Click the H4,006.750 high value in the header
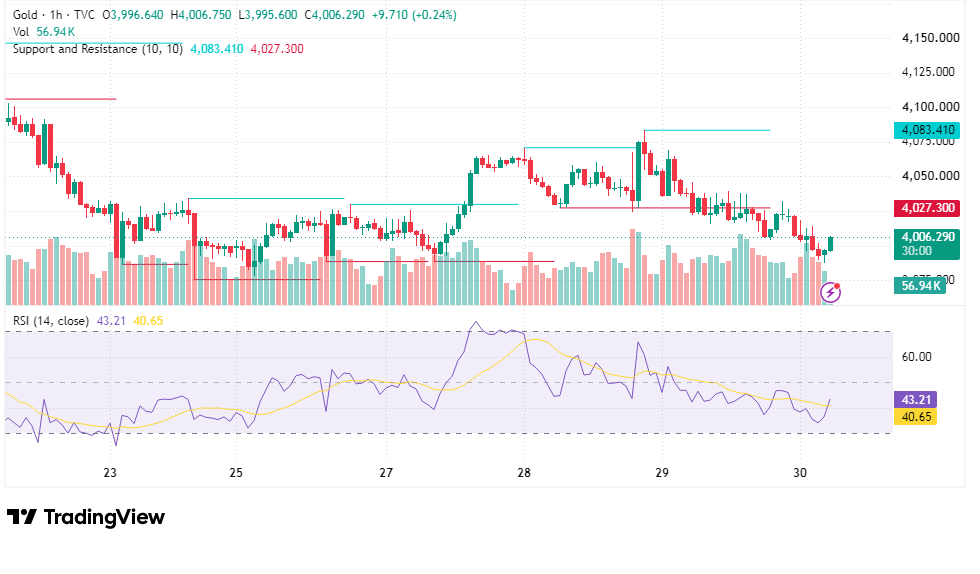Viewport: 980px width, 574px height. [201, 14]
